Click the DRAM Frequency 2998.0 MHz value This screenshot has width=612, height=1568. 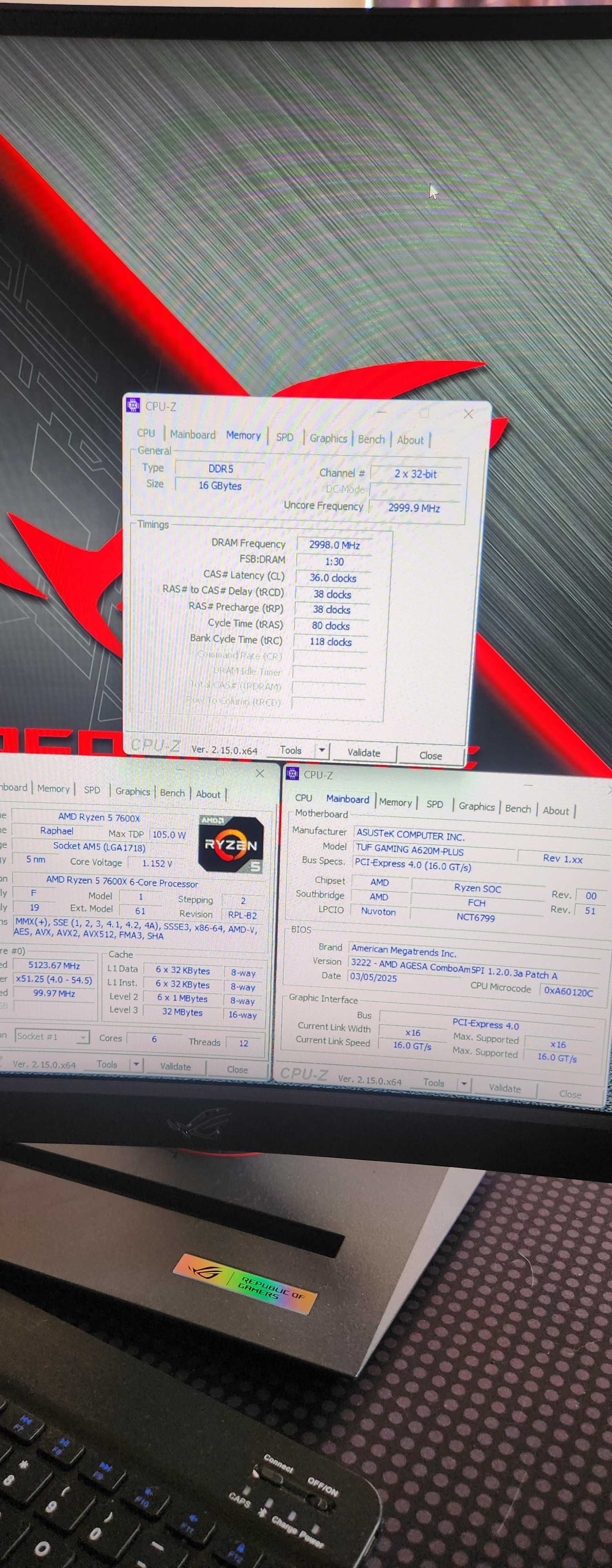[x=334, y=545]
